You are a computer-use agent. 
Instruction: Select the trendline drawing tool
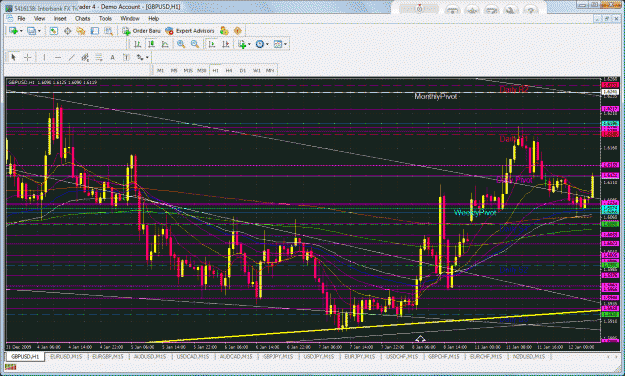tap(71, 57)
